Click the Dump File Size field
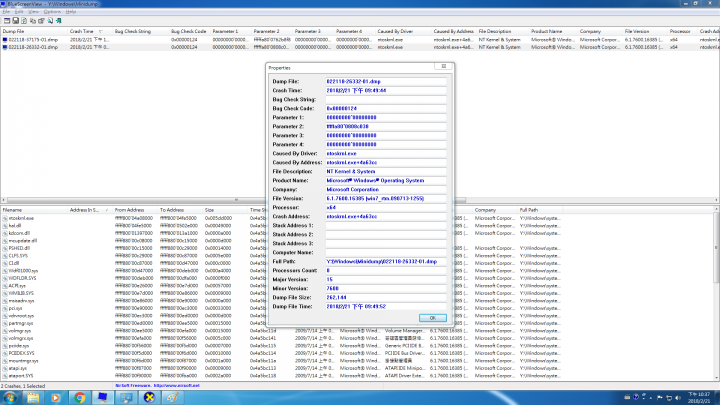Image resolution: width=720 pixels, height=405 pixels. coord(386,298)
